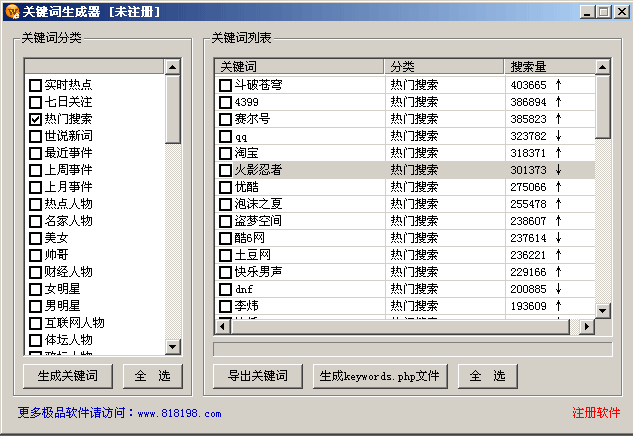Viewport: 633px width, 436px height.
Task: Click 生成keywords.php文件 button
Action: point(380,376)
